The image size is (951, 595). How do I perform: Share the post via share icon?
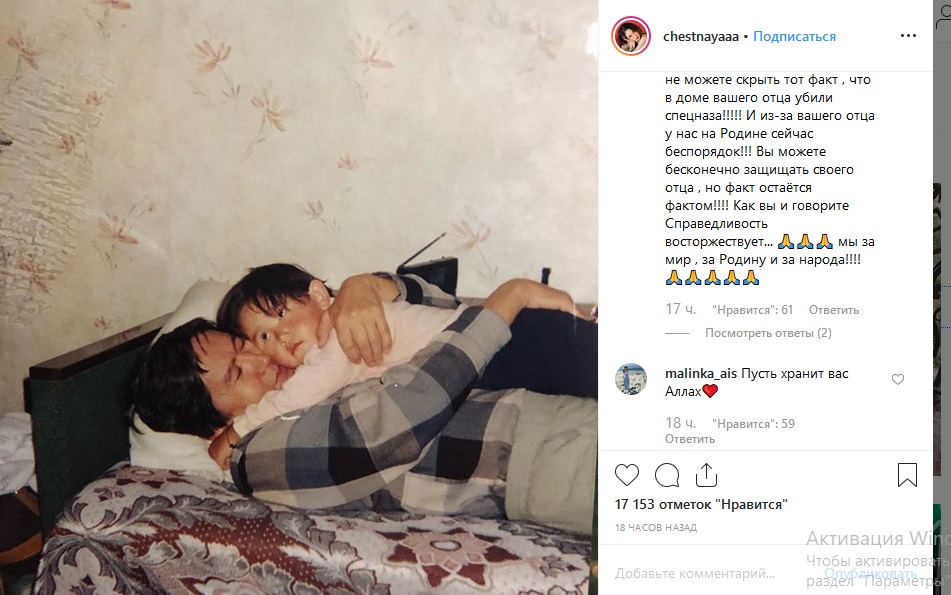click(706, 474)
